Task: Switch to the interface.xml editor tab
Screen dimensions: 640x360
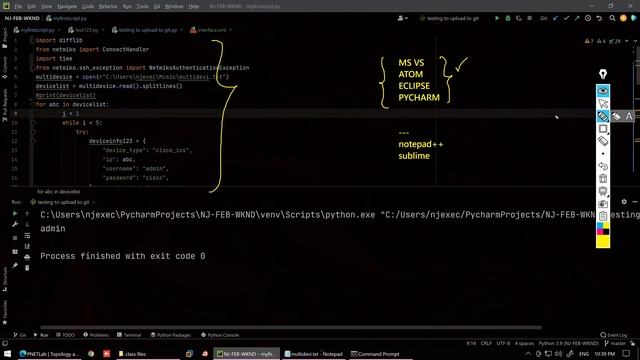Action: (x=211, y=30)
